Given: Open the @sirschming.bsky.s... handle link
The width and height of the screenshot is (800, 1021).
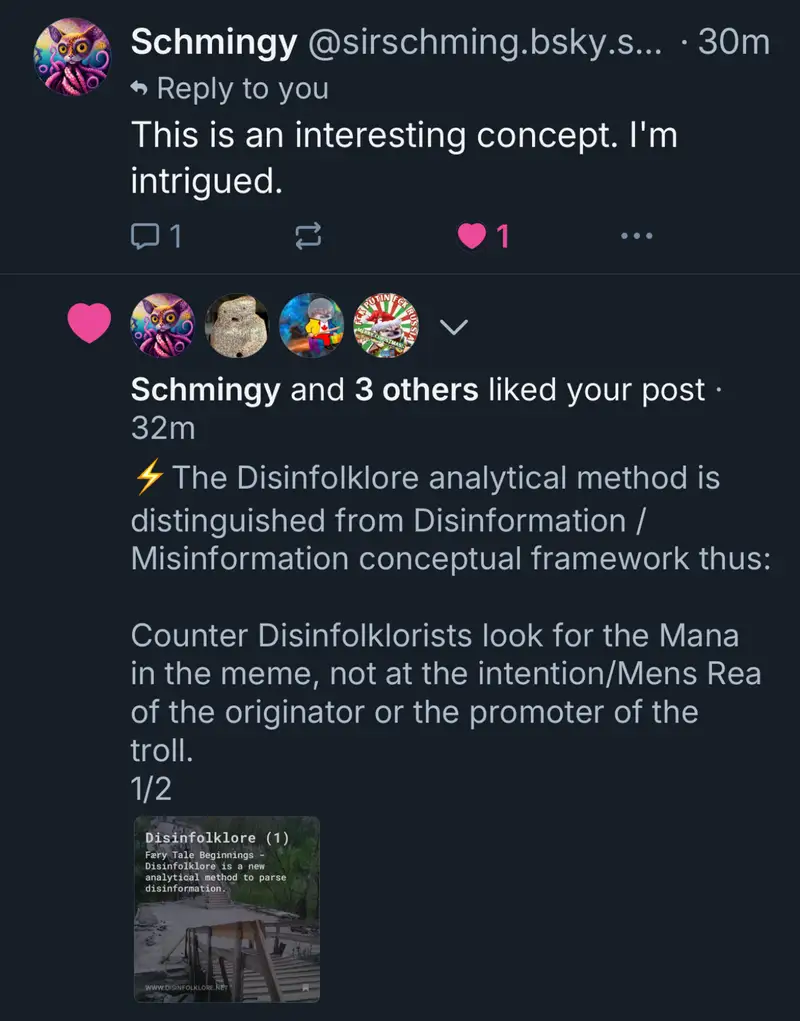Looking at the screenshot, I should pyautogui.click(x=484, y=42).
